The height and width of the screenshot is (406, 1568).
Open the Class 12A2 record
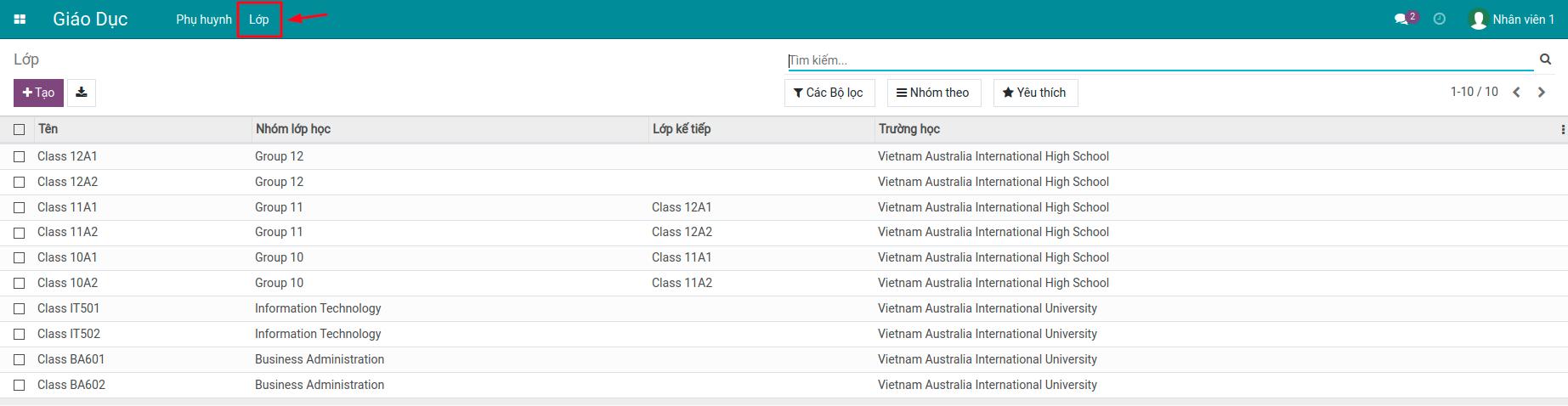[x=67, y=182]
